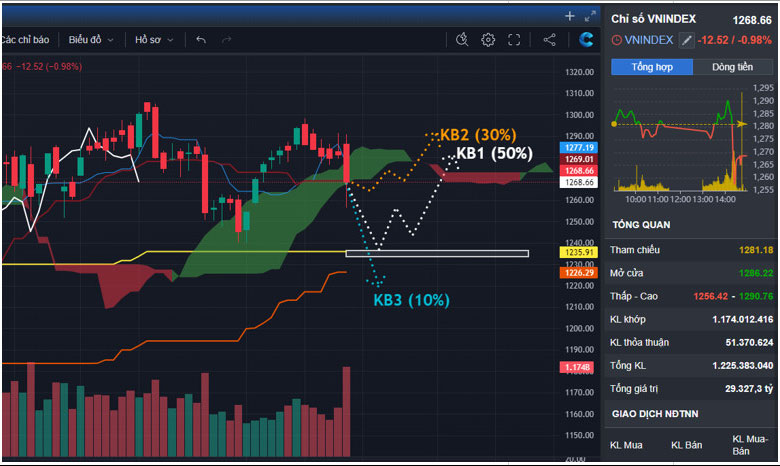The image size is (780, 466).
Task: Switch to the Tổng hợp tab
Action: pyautogui.click(x=652, y=67)
